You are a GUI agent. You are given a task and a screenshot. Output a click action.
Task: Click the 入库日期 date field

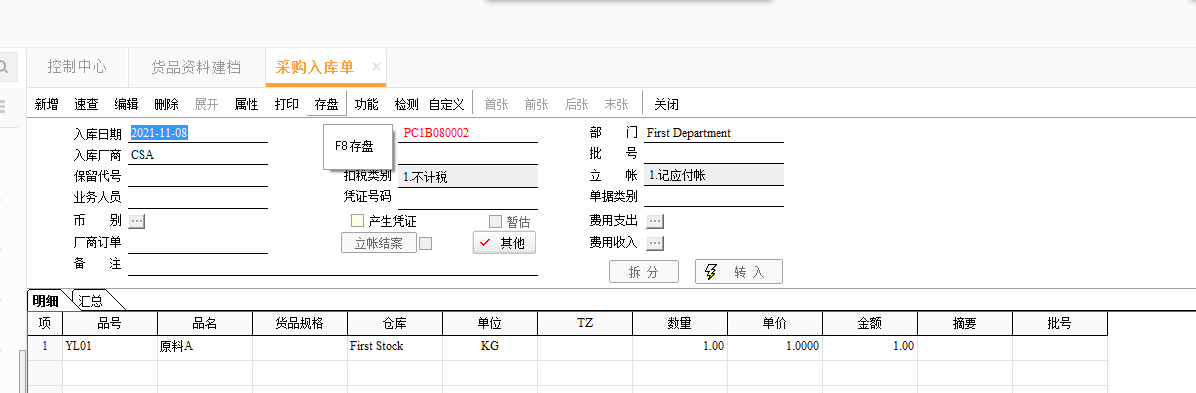(x=199, y=133)
